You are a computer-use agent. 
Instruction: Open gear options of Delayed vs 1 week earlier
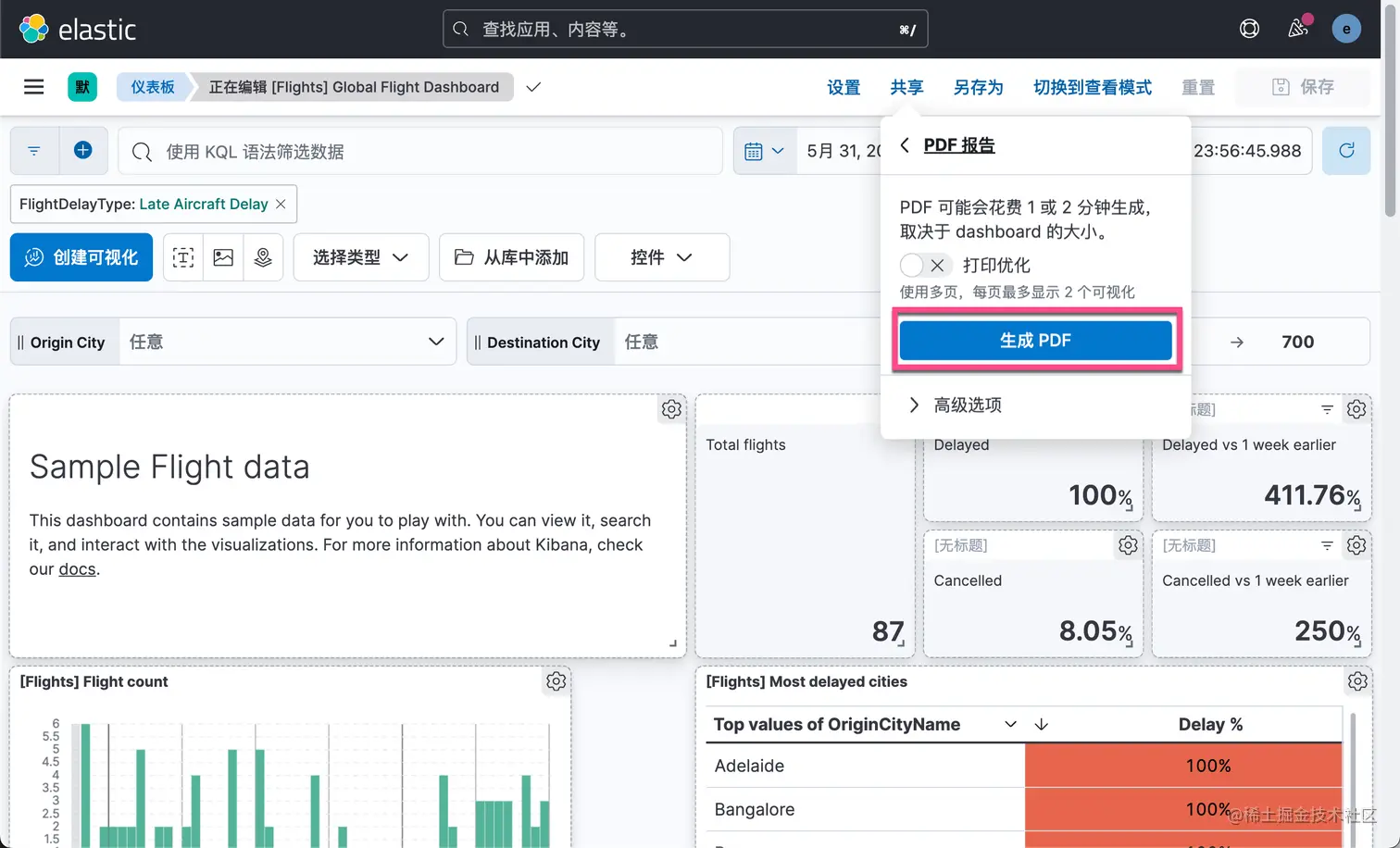click(x=1356, y=409)
